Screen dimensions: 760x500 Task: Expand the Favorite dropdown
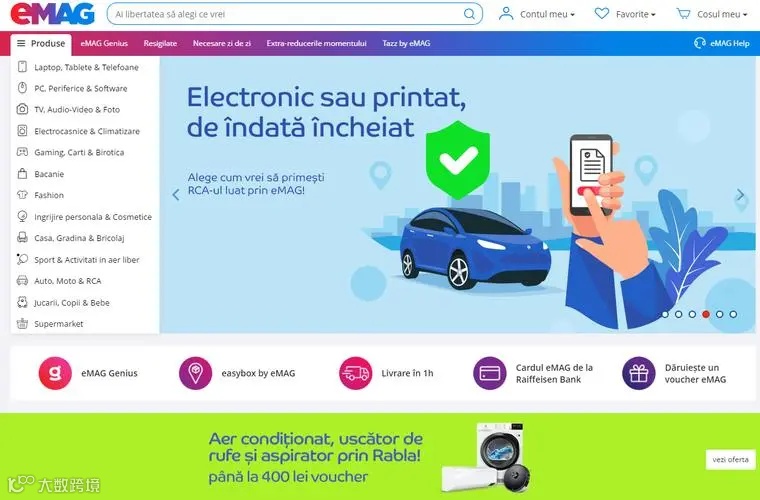625,14
